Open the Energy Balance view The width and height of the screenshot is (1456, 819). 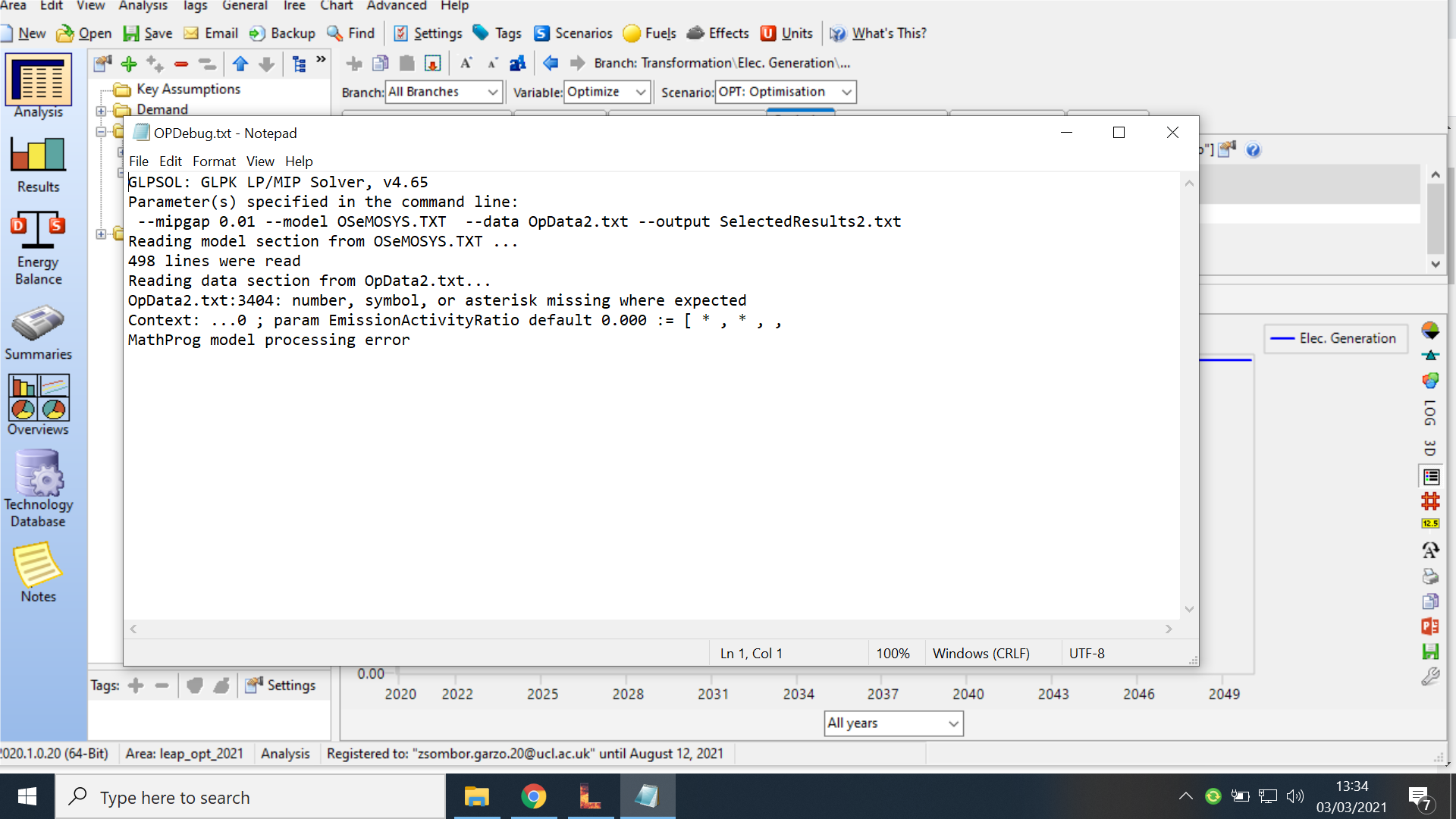tap(38, 249)
